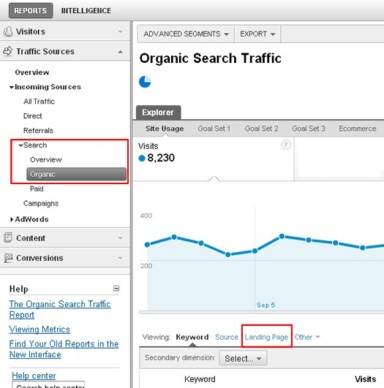Image resolution: width=384 pixels, height=388 pixels.
Task: Open the All Traffic report
Action: point(39,101)
